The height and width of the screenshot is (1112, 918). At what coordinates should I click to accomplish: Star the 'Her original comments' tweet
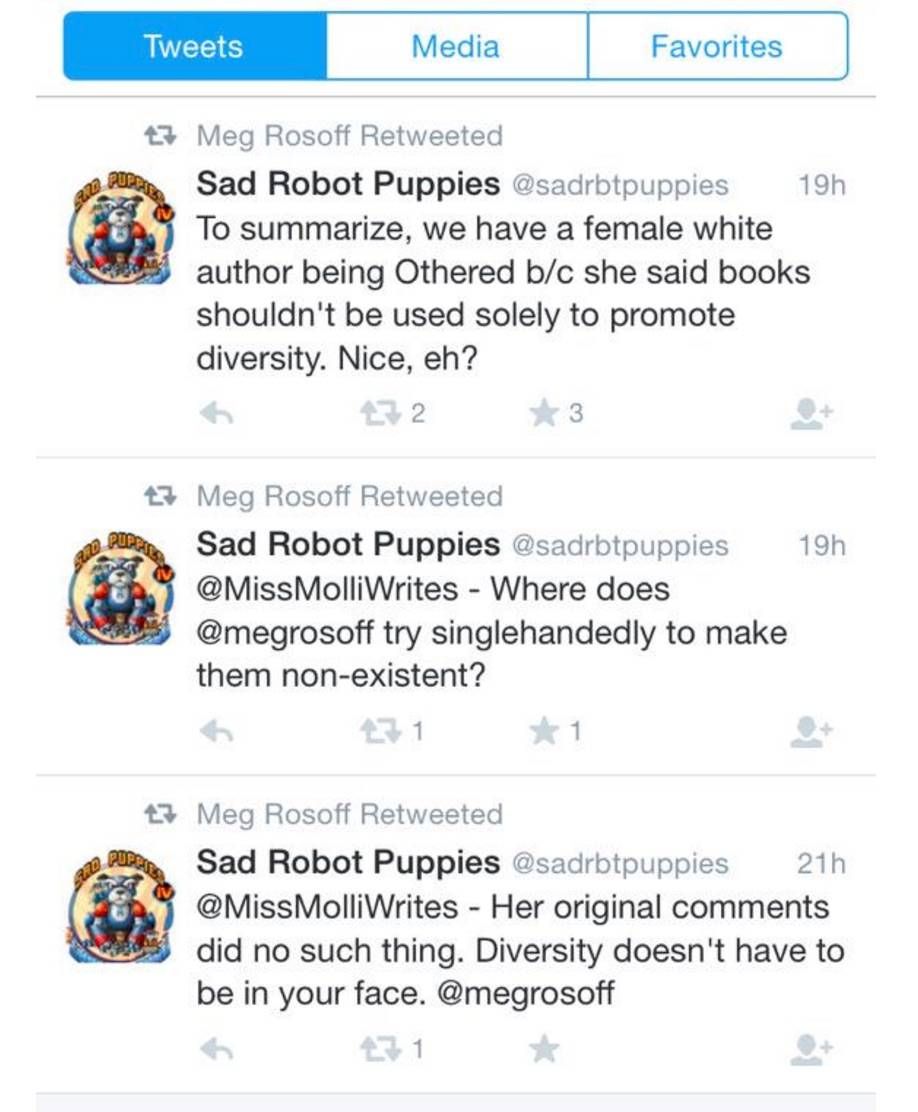tap(543, 1048)
